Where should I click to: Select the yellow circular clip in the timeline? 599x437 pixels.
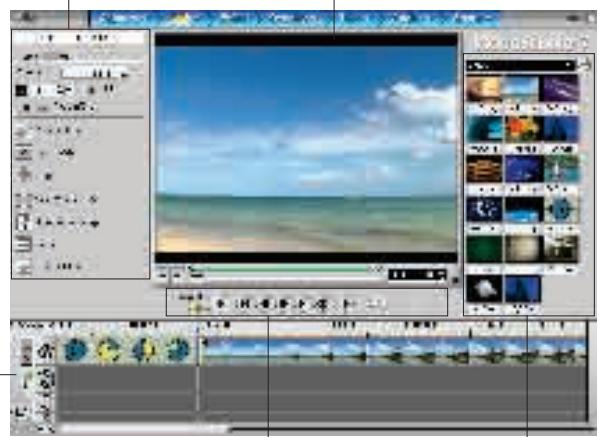(x=109, y=350)
